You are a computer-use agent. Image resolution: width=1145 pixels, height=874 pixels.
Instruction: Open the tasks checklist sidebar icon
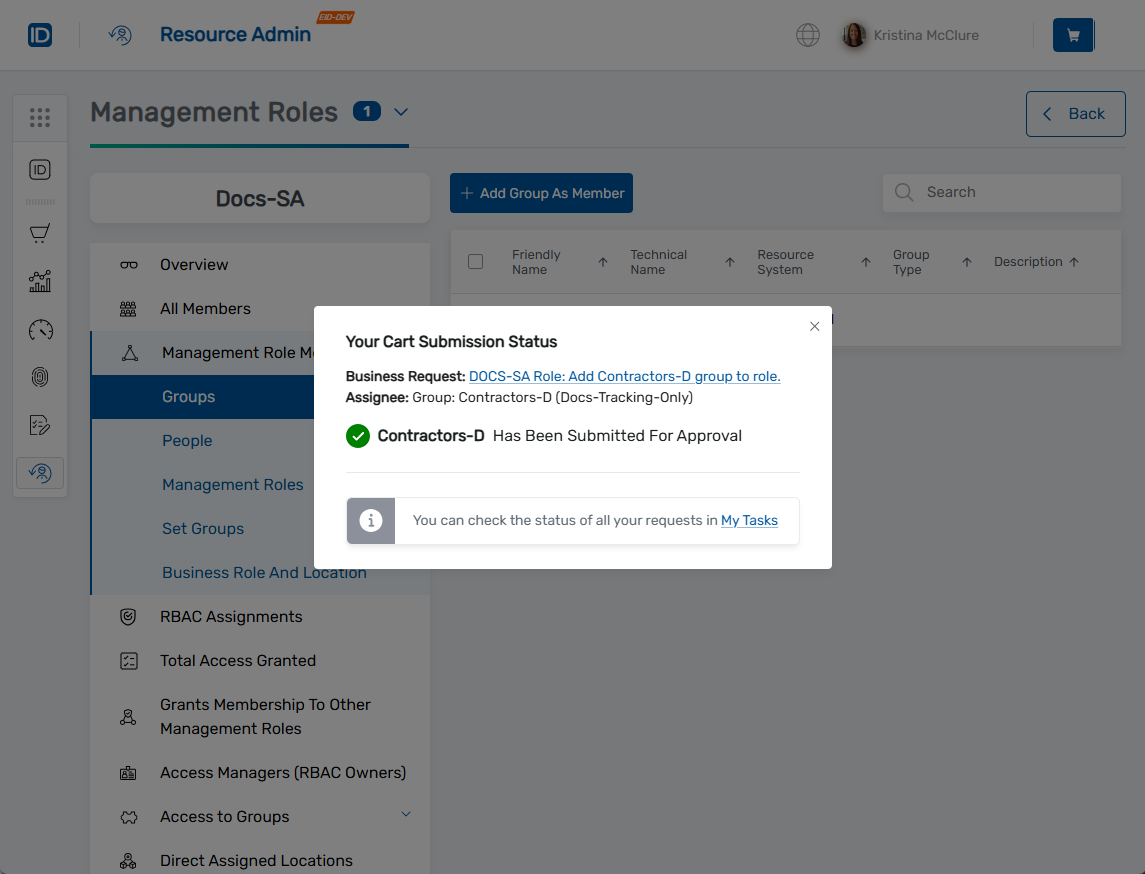click(40, 424)
